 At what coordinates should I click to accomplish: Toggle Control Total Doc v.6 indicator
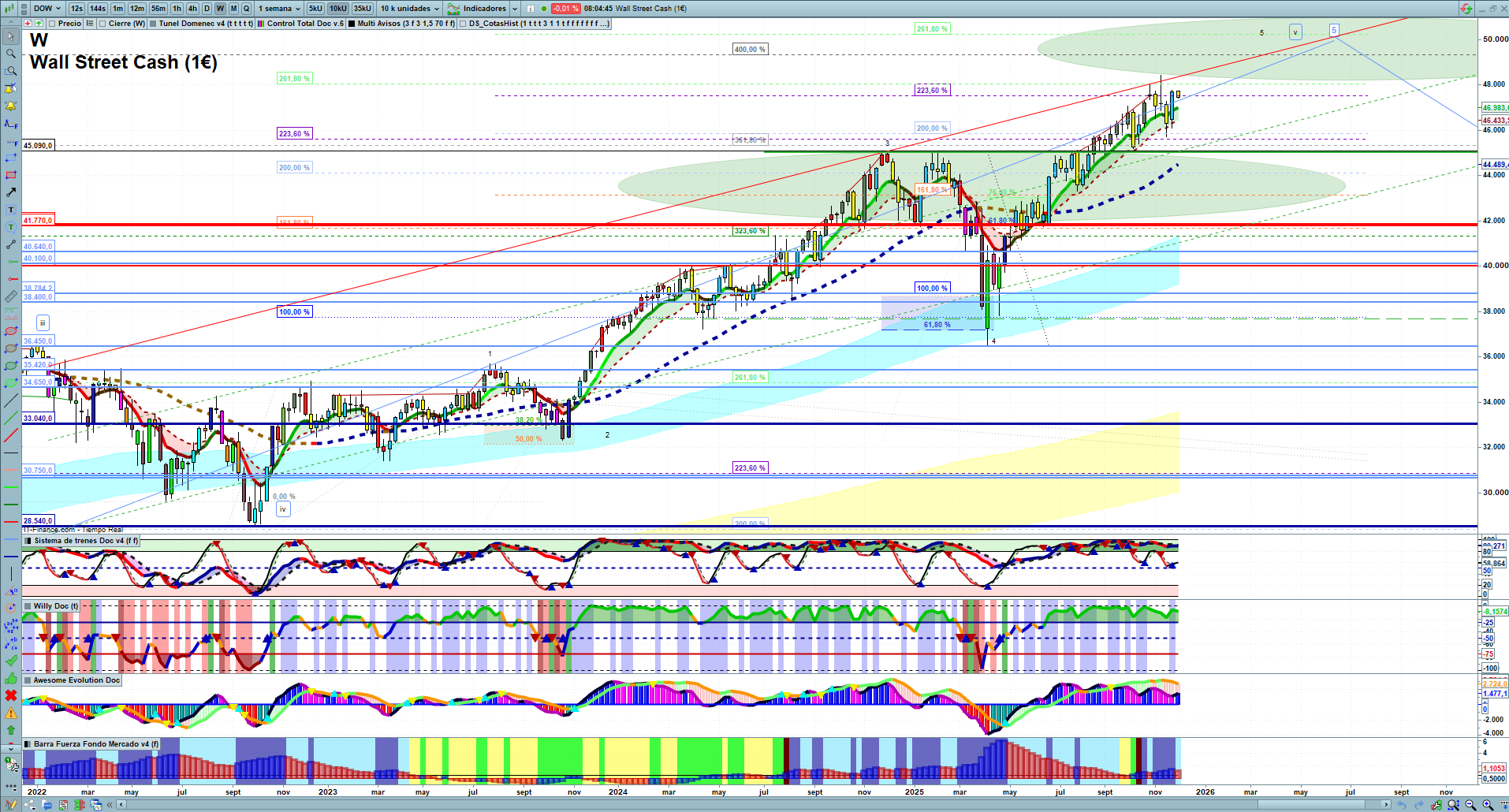[x=261, y=24]
